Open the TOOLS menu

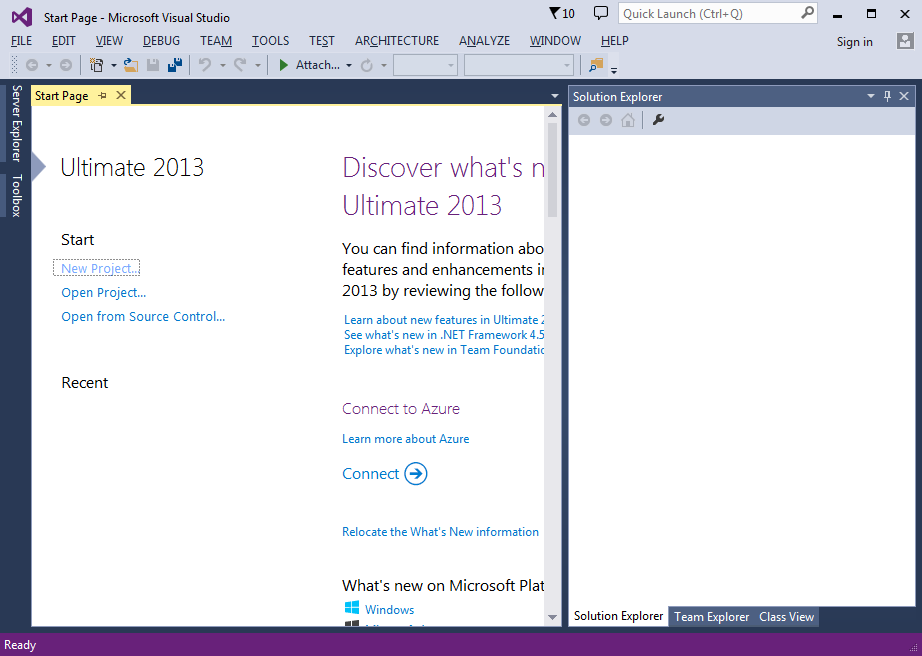[x=270, y=41]
